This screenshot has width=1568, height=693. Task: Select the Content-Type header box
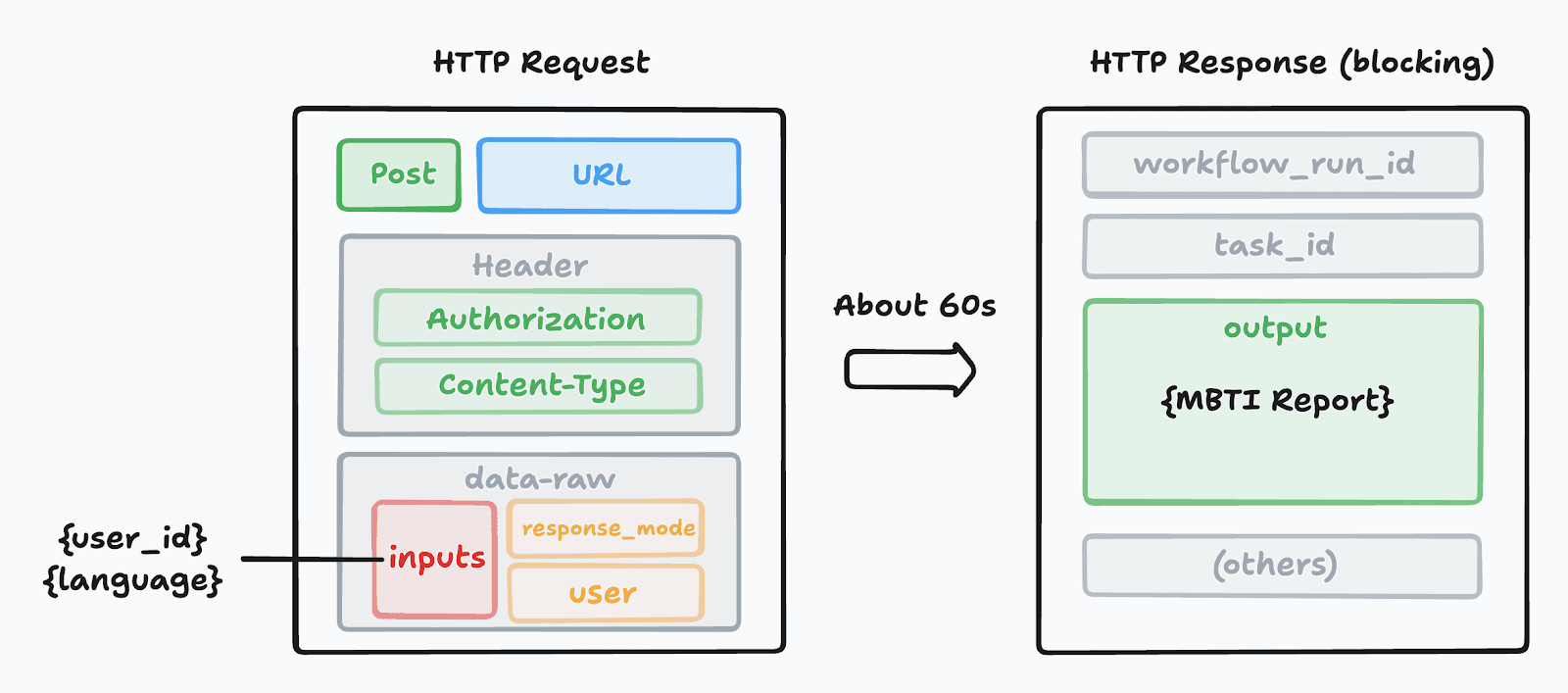[540, 385]
